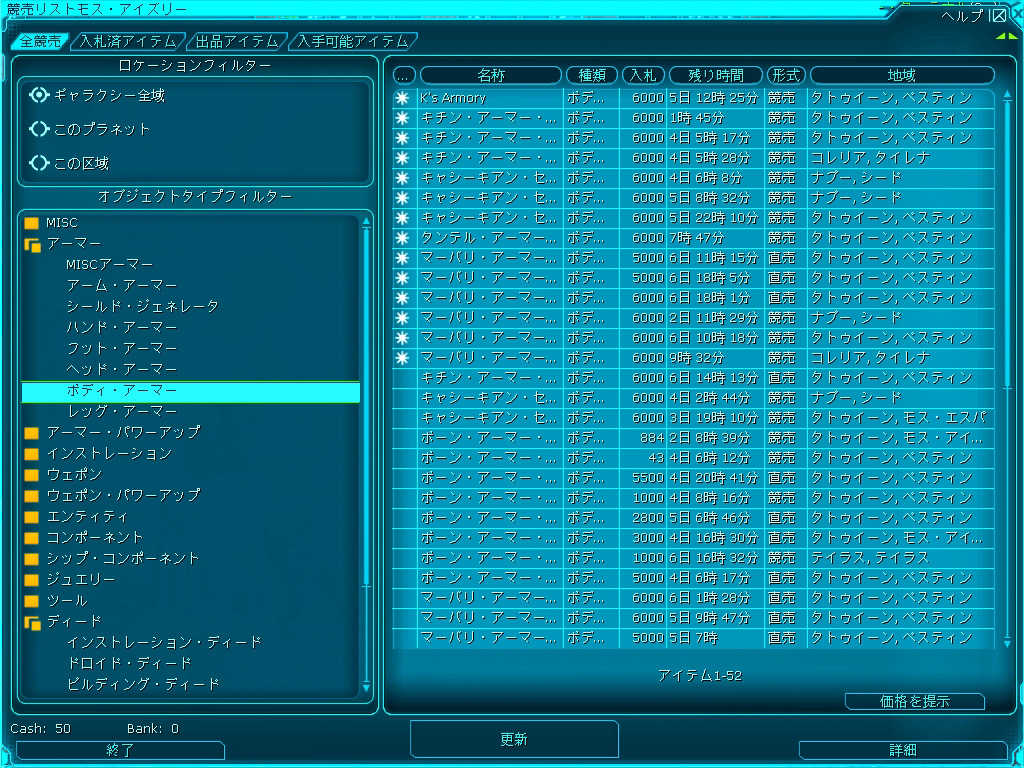Select ヘッド・アーマー filter
The image size is (1024, 768).
point(121,369)
